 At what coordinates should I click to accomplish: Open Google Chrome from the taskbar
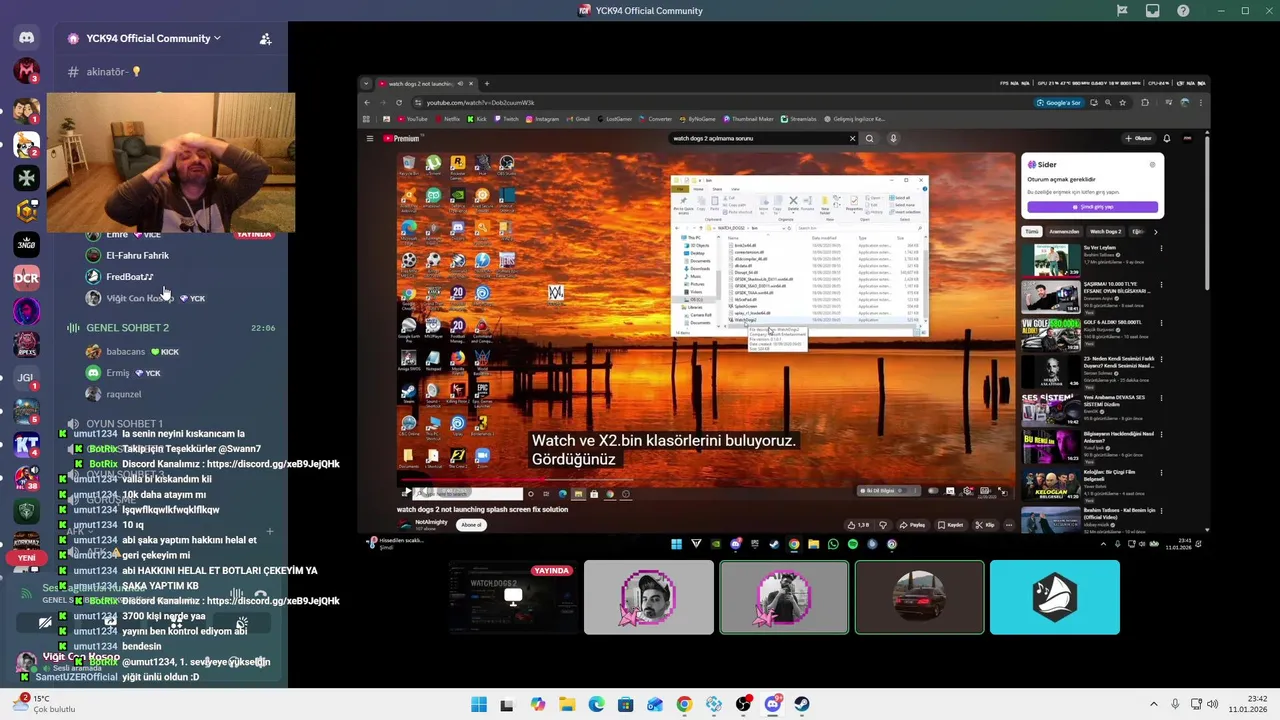684,704
